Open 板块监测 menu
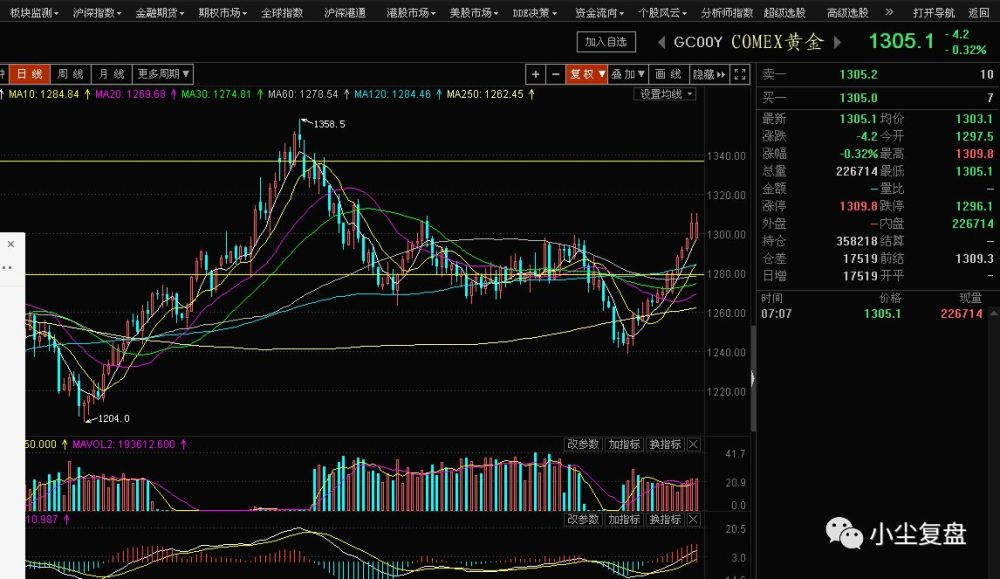 (34, 12)
